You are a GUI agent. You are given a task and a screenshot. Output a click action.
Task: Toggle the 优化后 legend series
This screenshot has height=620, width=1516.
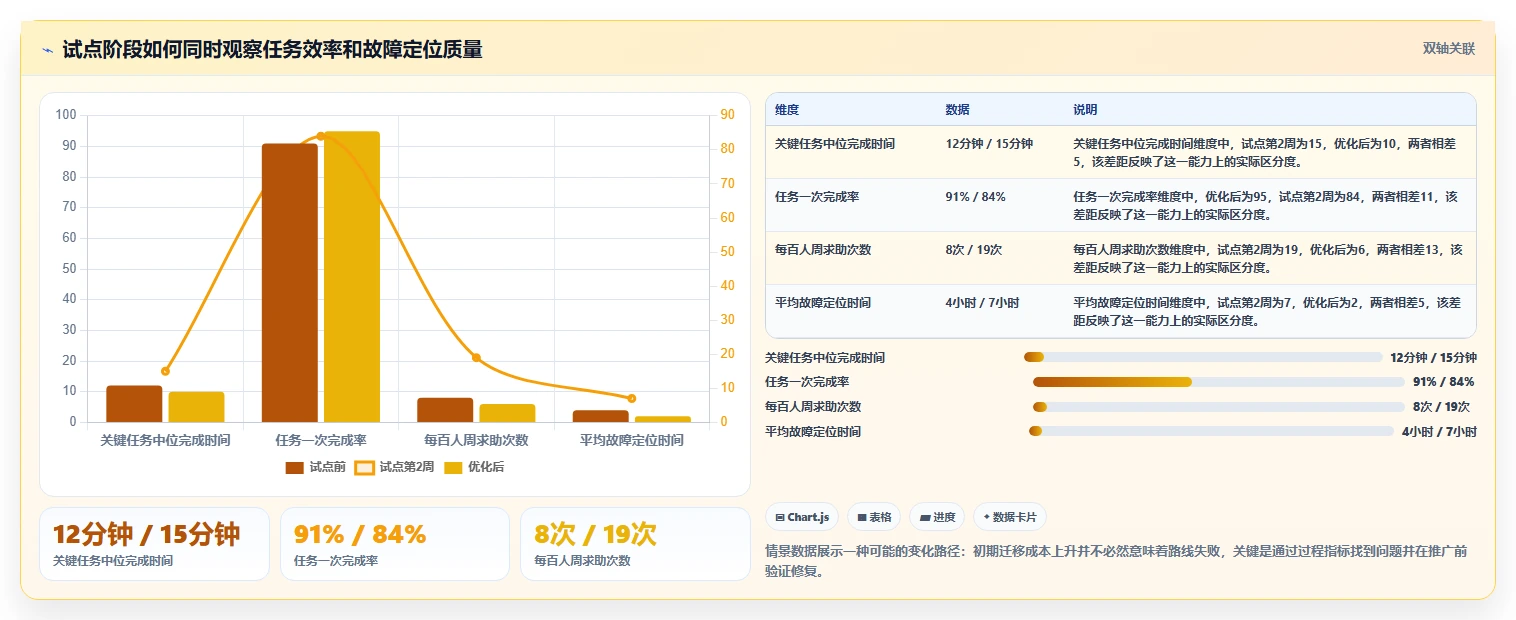point(474,467)
